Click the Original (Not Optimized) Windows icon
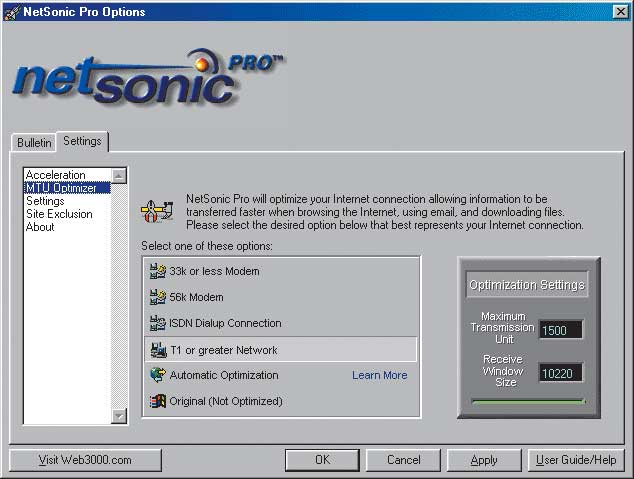The height and width of the screenshot is (479, 634). pos(156,402)
